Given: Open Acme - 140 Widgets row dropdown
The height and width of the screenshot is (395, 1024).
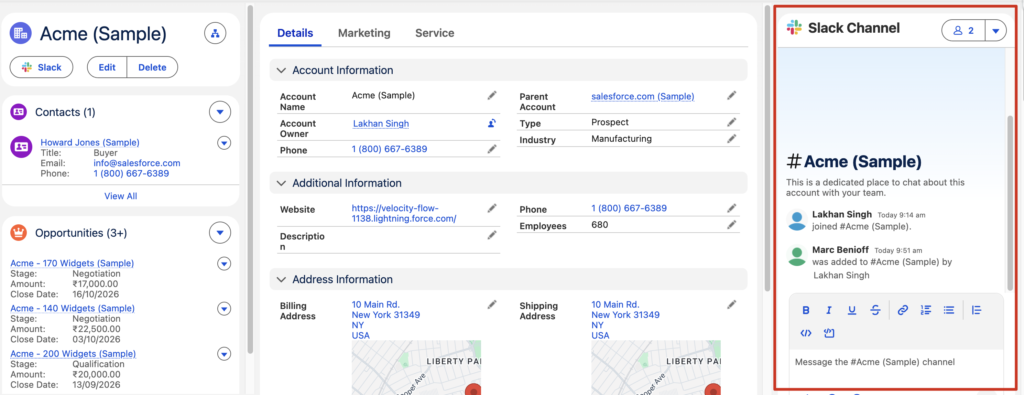Looking at the screenshot, I should click(x=224, y=308).
